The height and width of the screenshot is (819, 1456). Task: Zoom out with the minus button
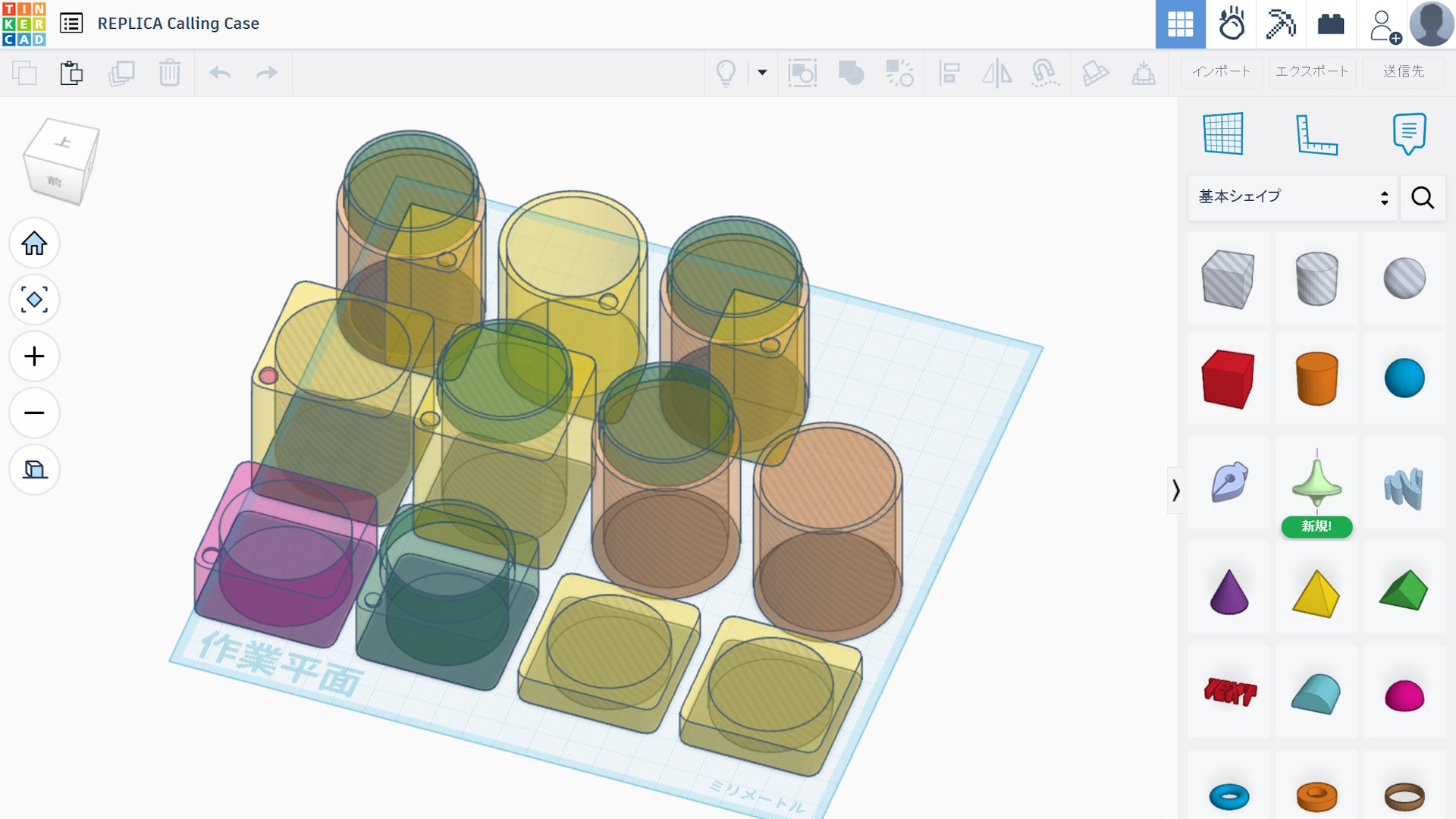click(34, 413)
